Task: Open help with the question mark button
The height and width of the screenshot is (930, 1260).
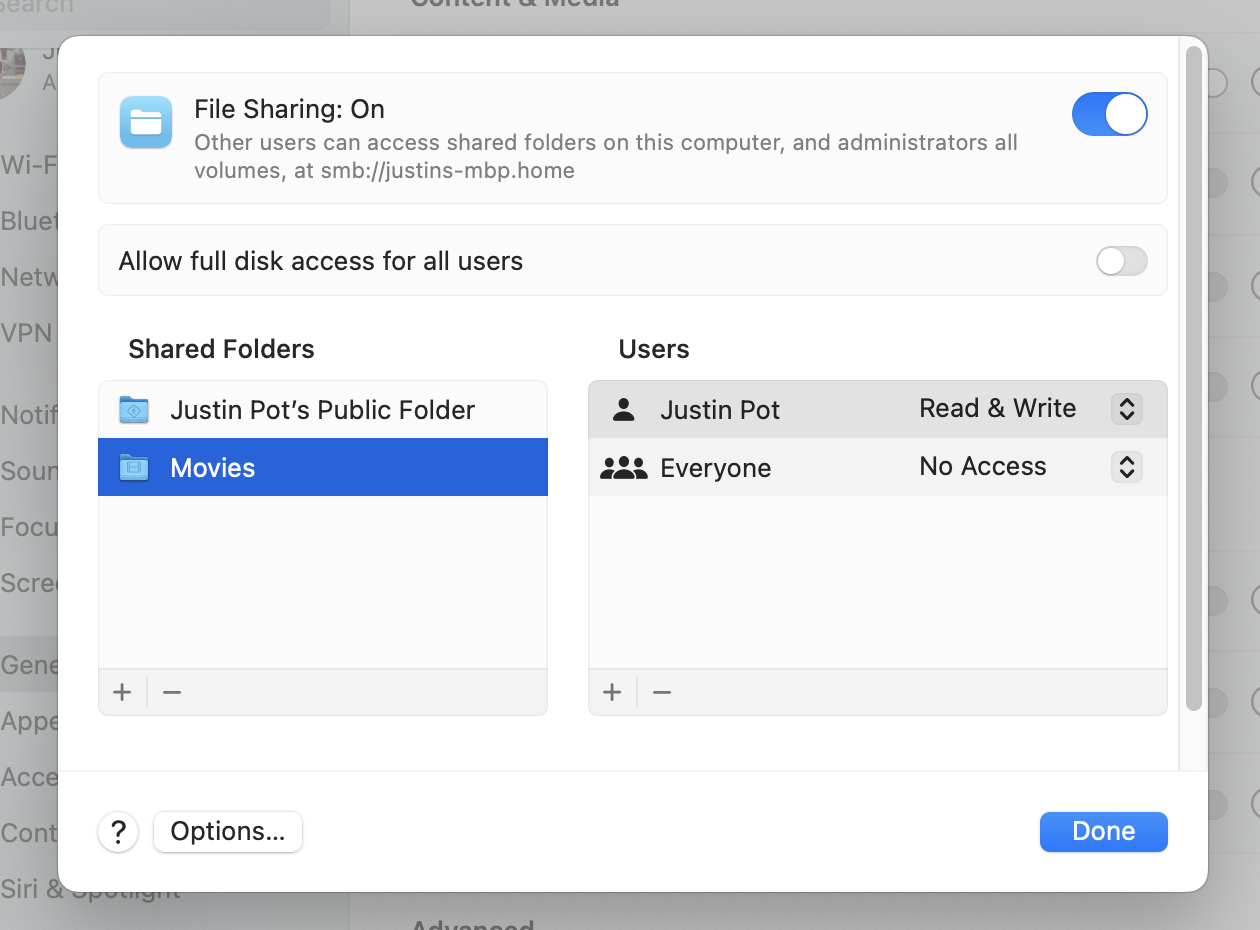Action: (118, 832)
